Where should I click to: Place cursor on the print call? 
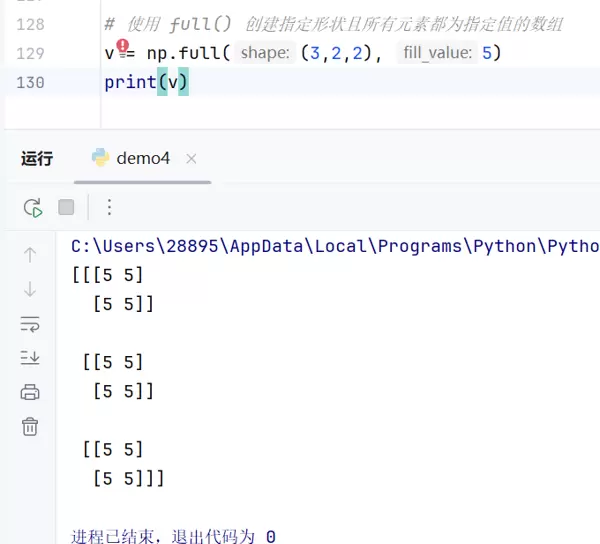pos(130,82)
